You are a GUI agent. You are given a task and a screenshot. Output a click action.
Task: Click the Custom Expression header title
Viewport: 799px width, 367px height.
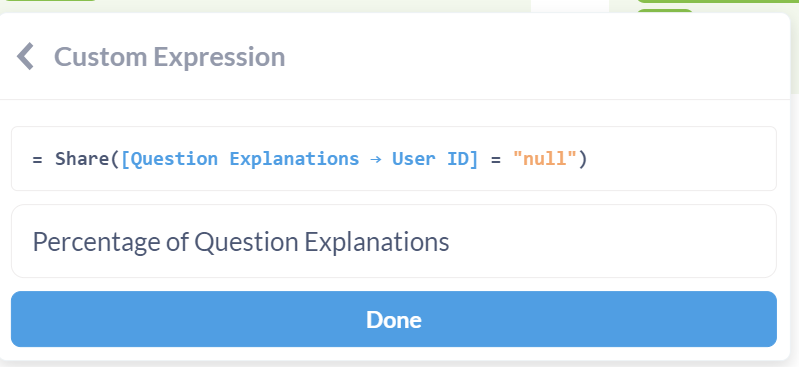tap(169, 57)
